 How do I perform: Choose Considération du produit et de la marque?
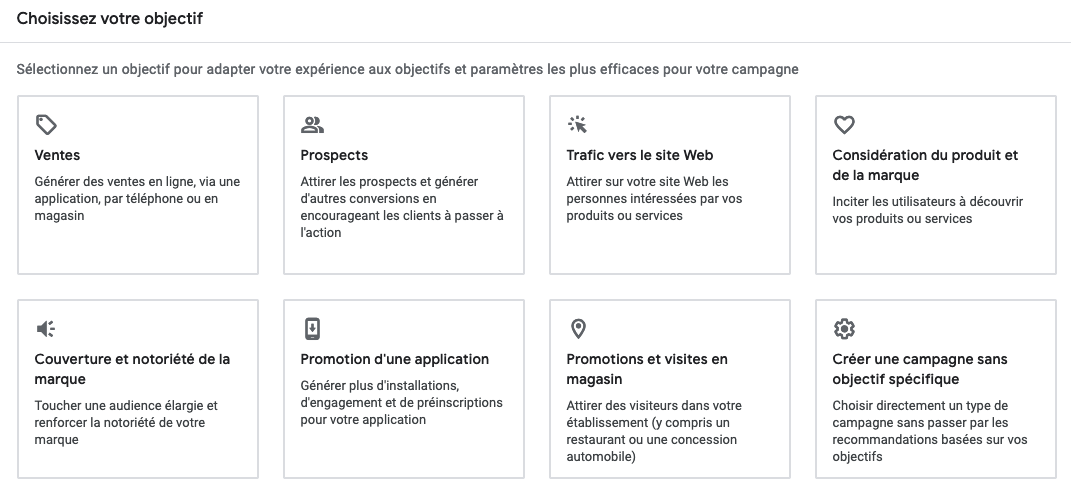pyautogui.click(x=925, y=165)
